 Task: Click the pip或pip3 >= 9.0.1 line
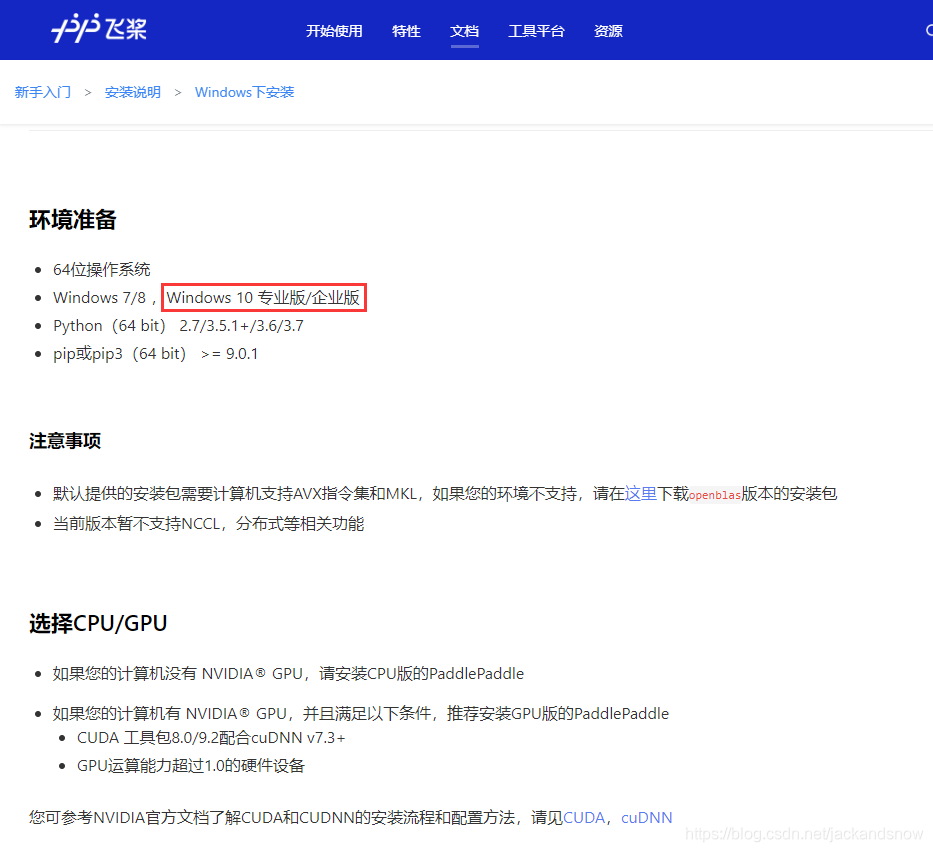click(x=156, y=353)
